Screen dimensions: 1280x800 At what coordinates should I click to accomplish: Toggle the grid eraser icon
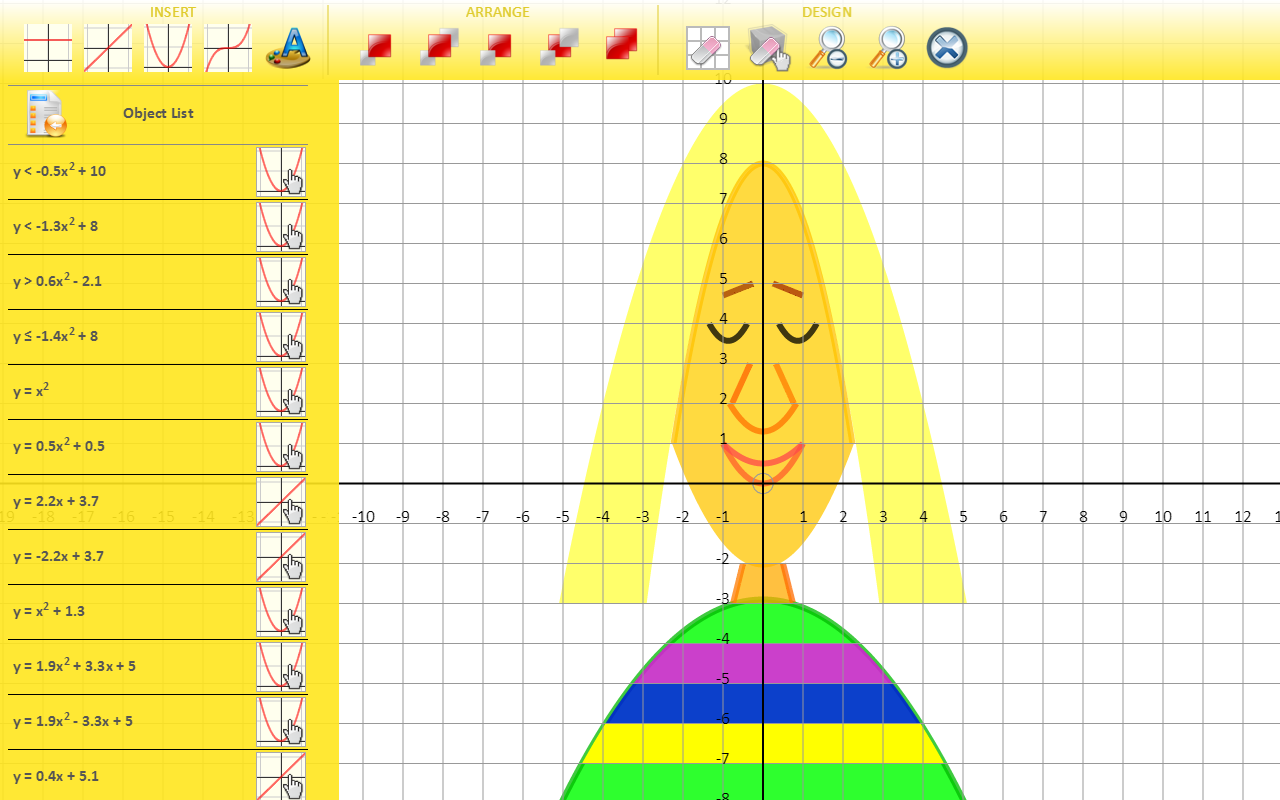[x=707, y=48]
